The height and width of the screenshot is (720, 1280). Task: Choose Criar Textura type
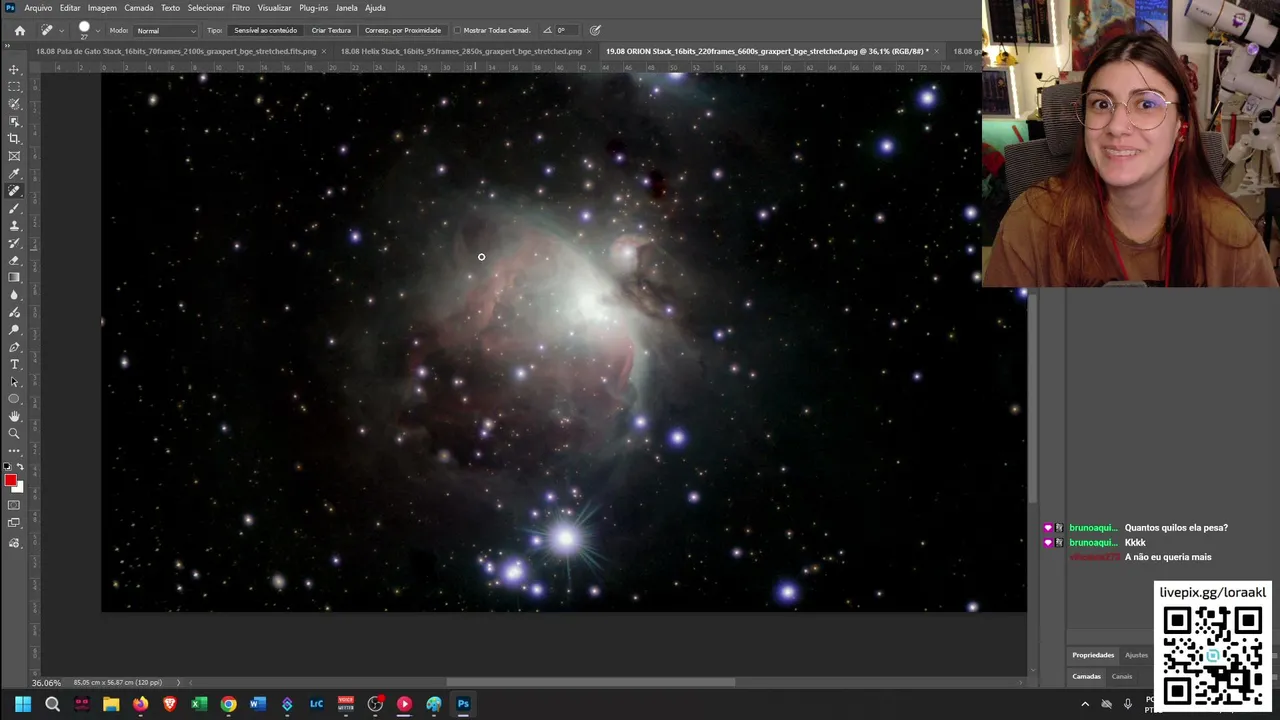(331, 30)
